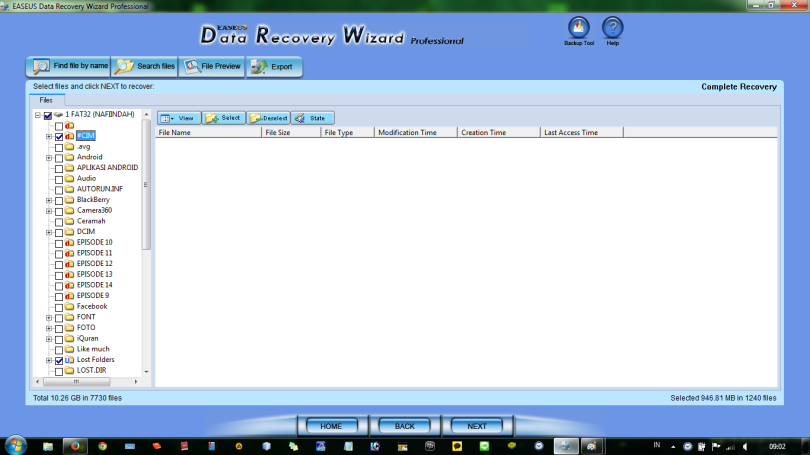The height and width of the screenshot is (455, 810).
Task: Click the HOME button
Action: pyautogui.click(x=331, y=426)
